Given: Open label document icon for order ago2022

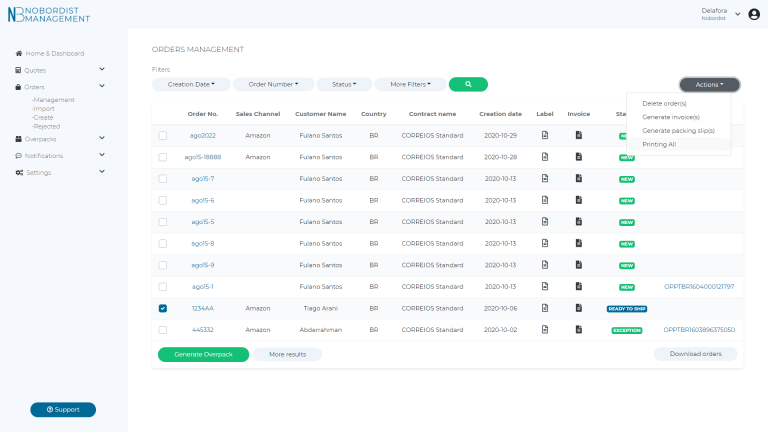Looking at the screenshot, I should click(x=545, y=135).
